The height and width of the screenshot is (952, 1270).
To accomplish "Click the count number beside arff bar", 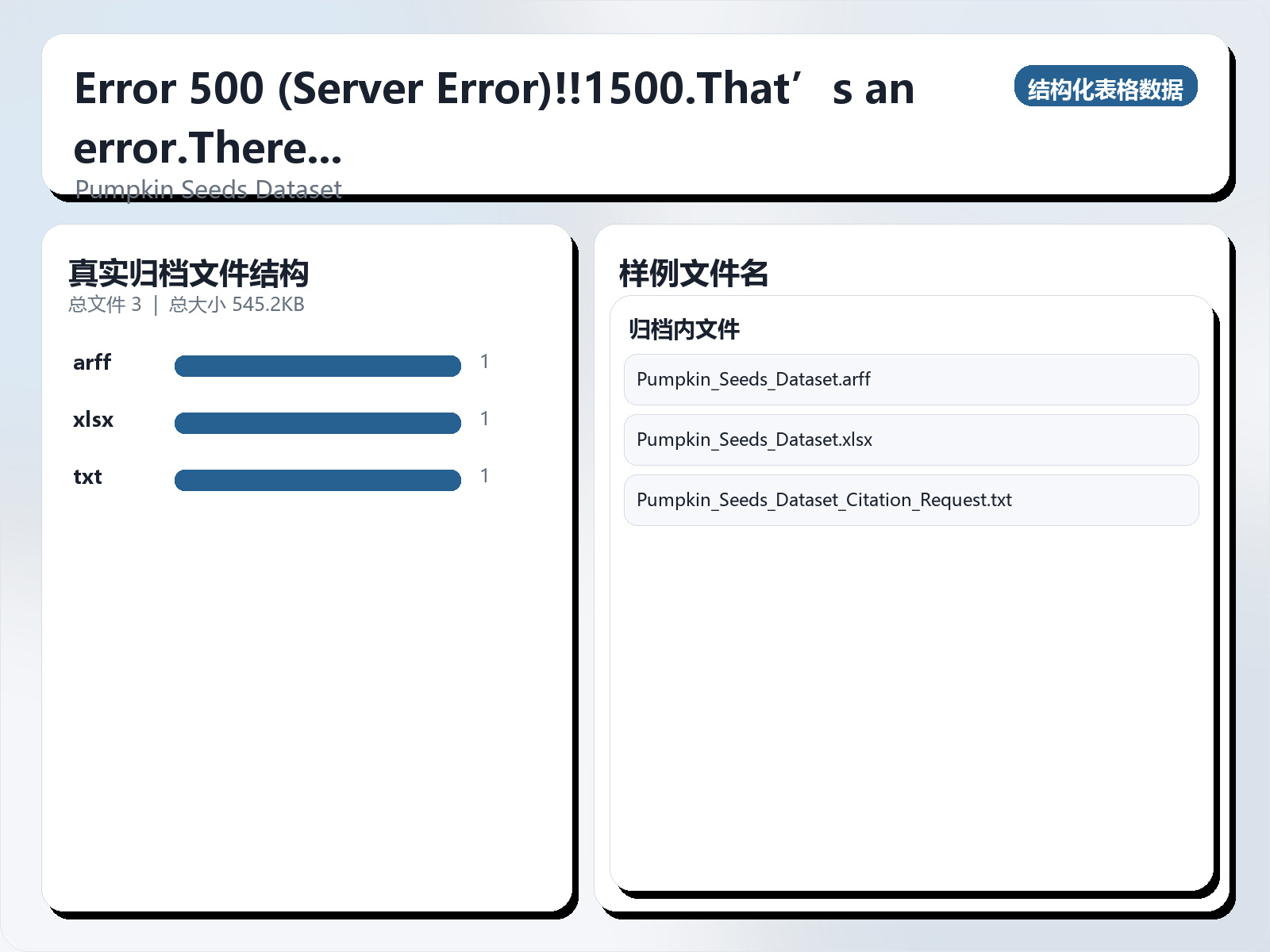I will 484,362.
